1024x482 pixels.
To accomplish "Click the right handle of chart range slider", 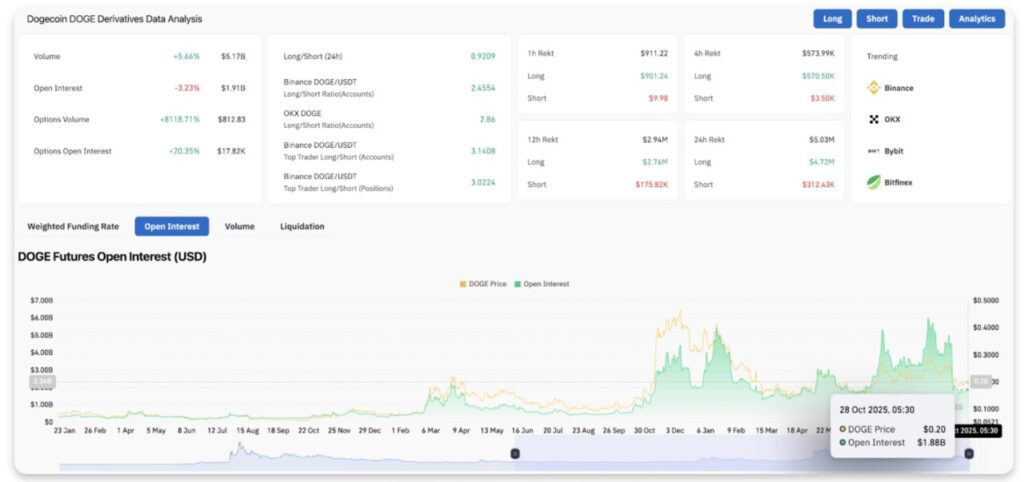I will coord(968,454).
